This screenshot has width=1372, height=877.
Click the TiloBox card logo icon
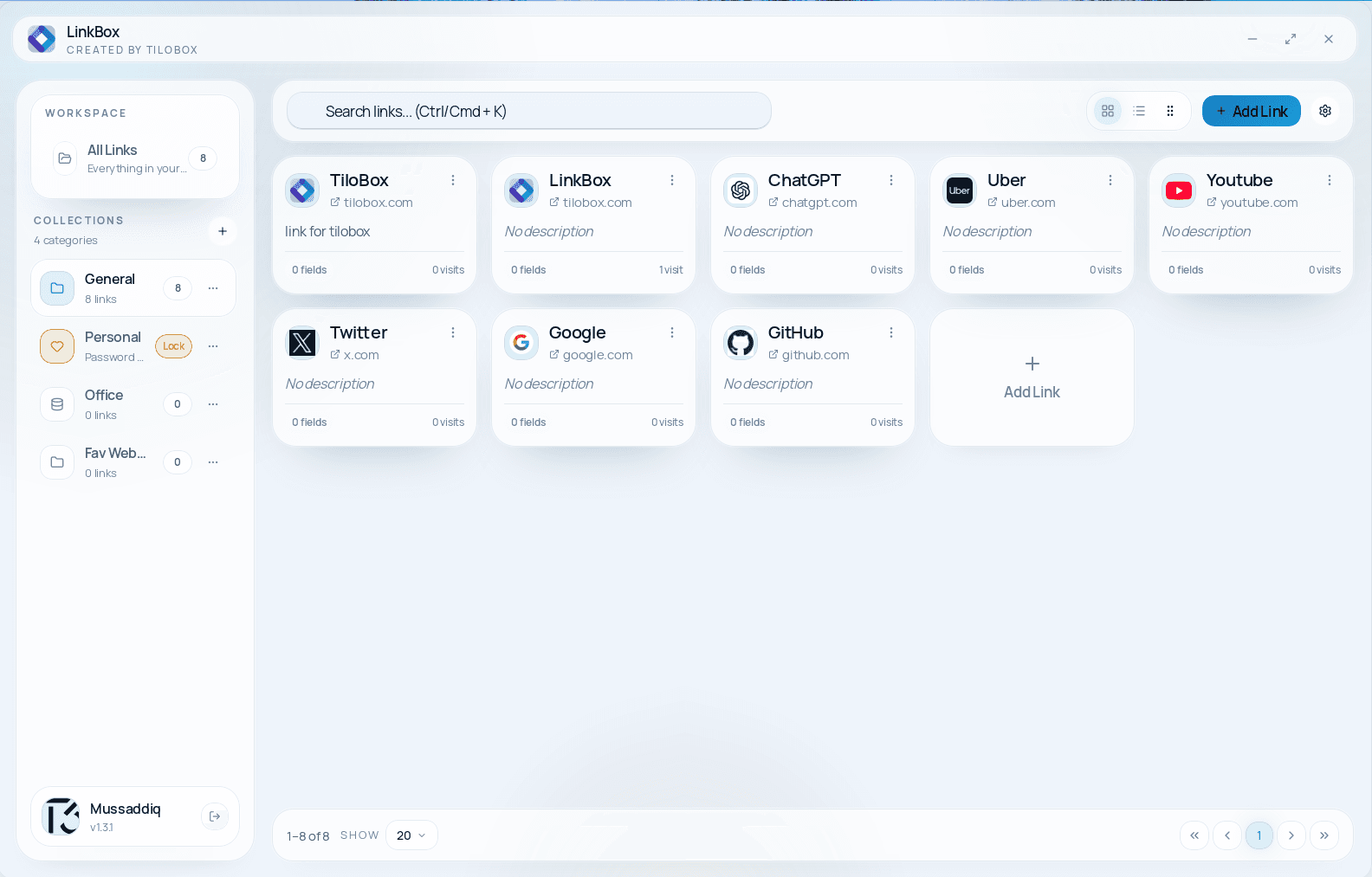pyautogui.click(x=302, y=190)
